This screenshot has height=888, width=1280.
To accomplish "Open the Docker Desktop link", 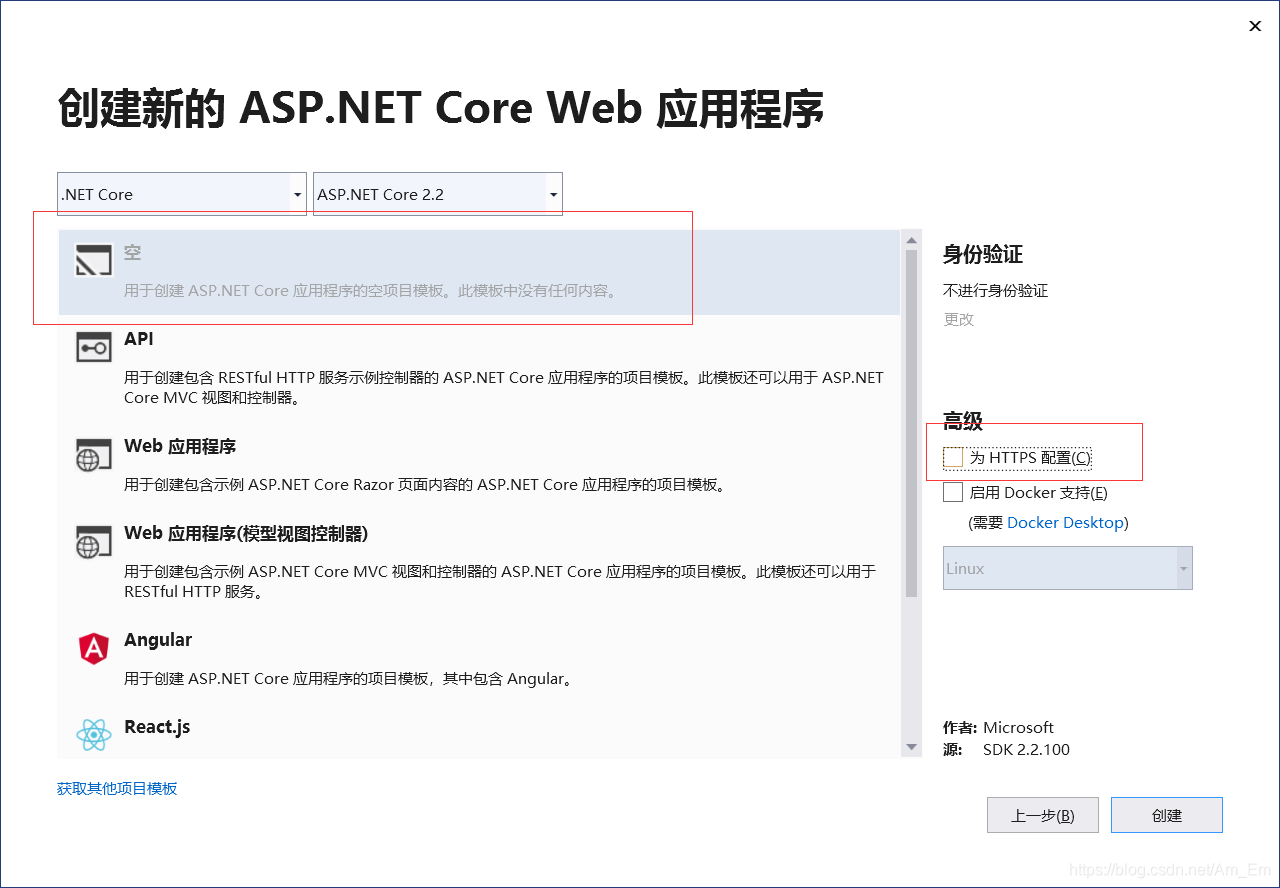I will pos(1066,523).
